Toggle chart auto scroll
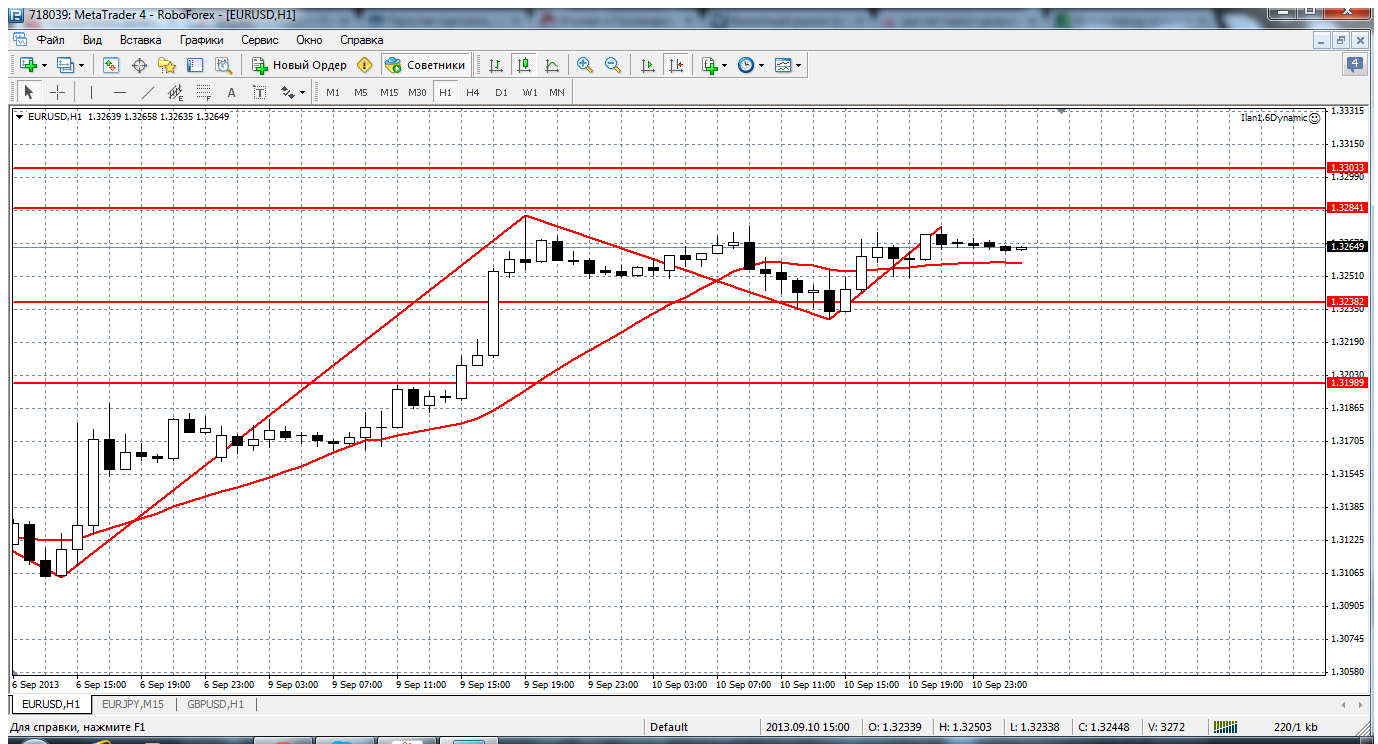This screenshot has width=1378, height=744. tap(648, 65)
